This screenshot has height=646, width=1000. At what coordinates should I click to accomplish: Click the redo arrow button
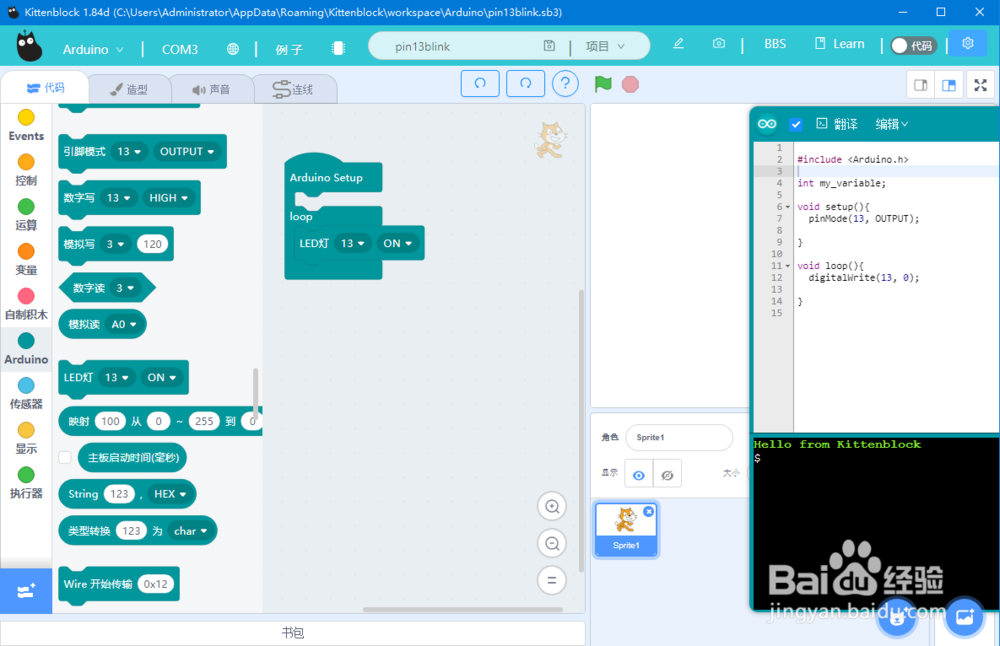(x=526, y=84)
